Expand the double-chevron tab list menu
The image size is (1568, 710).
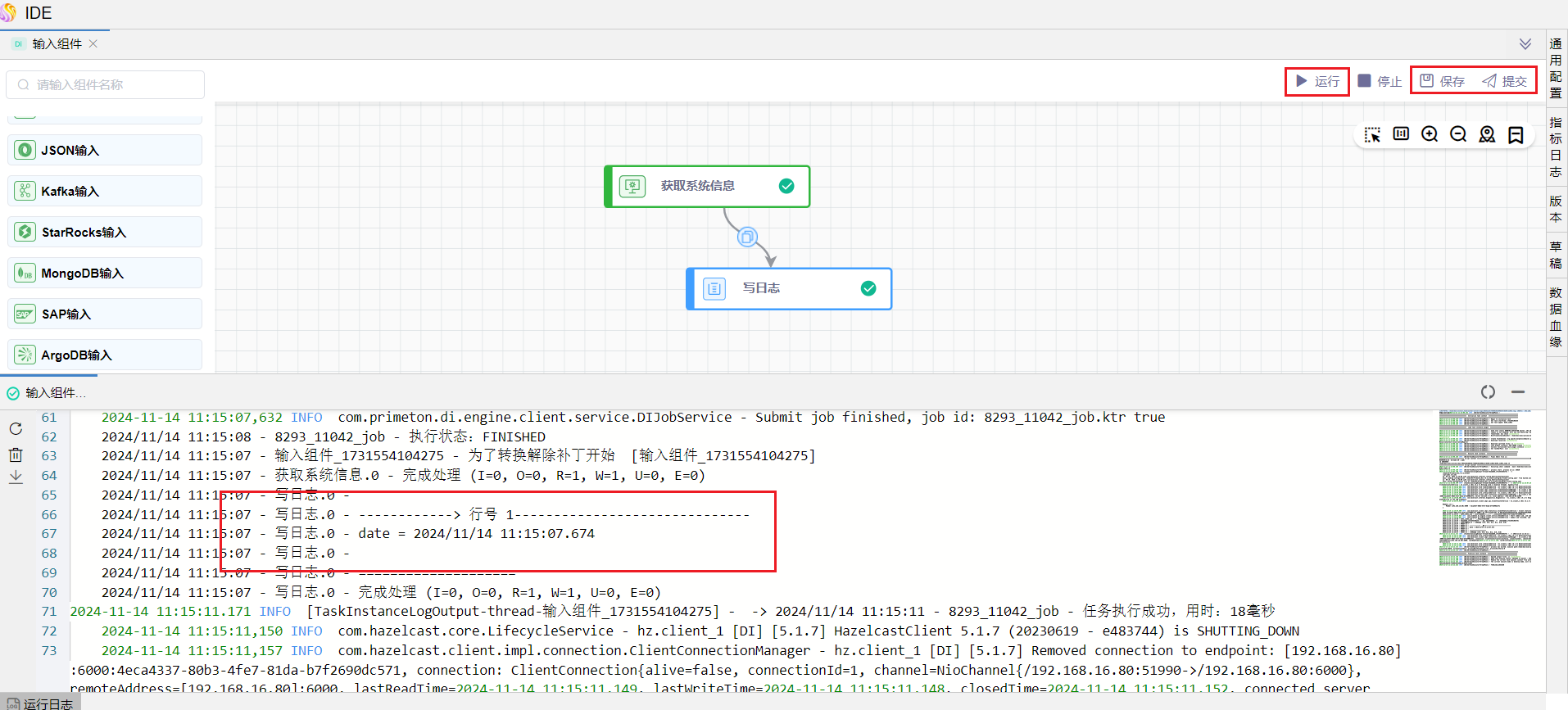[1525, 44]
